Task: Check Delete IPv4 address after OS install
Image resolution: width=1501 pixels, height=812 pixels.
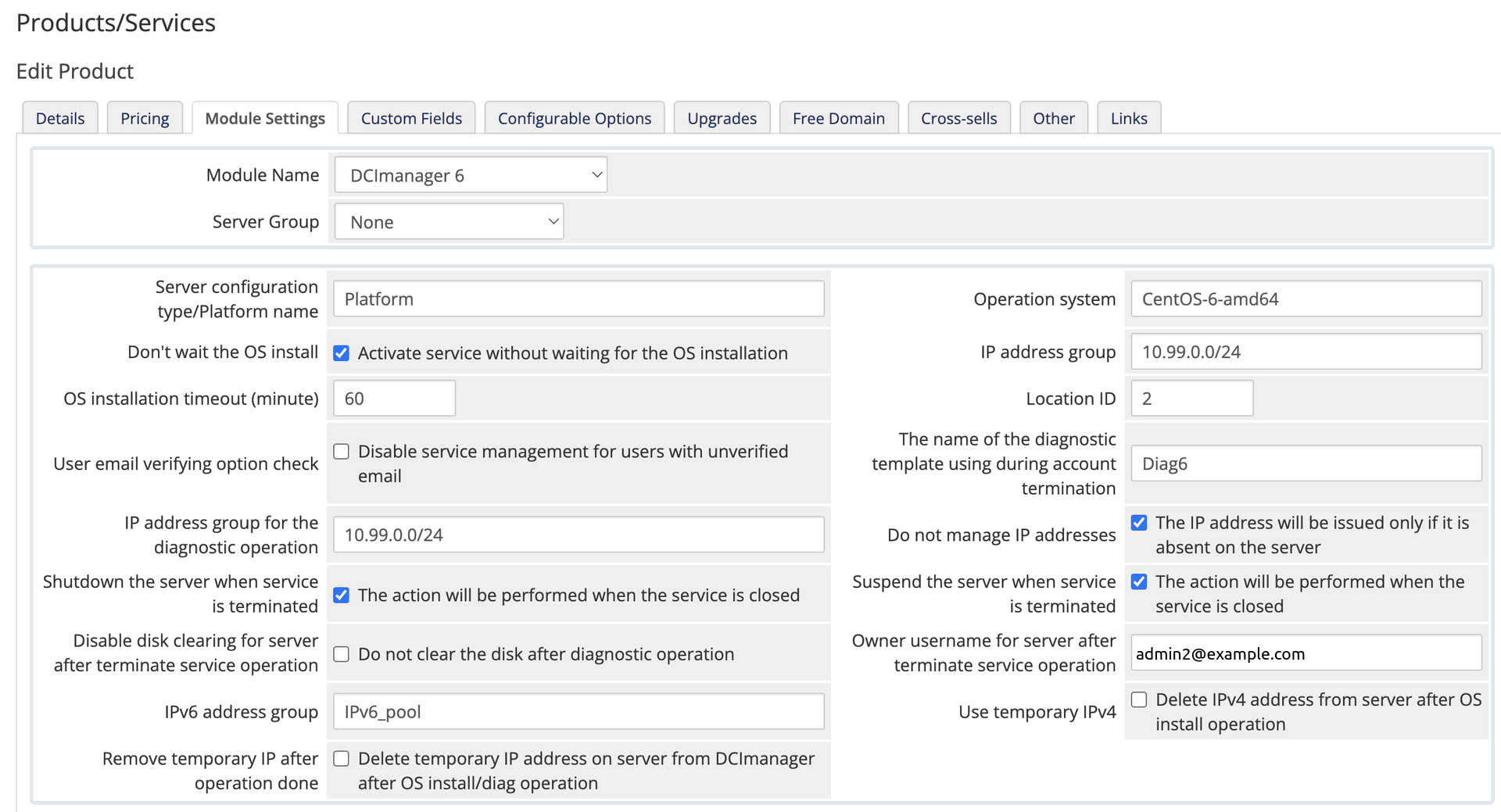Action: (1139, 699)
